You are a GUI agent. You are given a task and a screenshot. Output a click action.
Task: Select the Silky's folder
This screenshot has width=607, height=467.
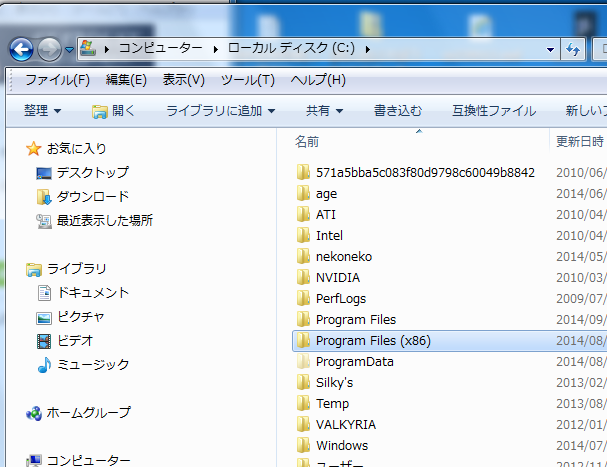(334, 383)
